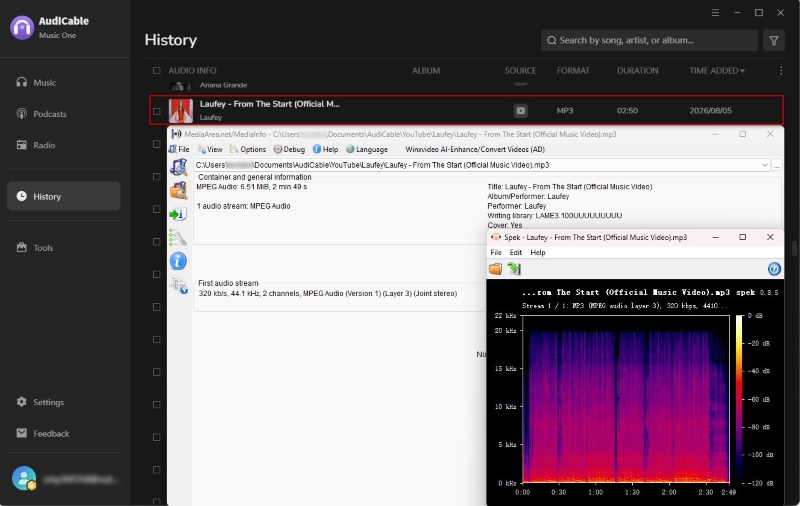Click MediaInfo preferences tools icon
800x506 pixels.
[178, 238]
